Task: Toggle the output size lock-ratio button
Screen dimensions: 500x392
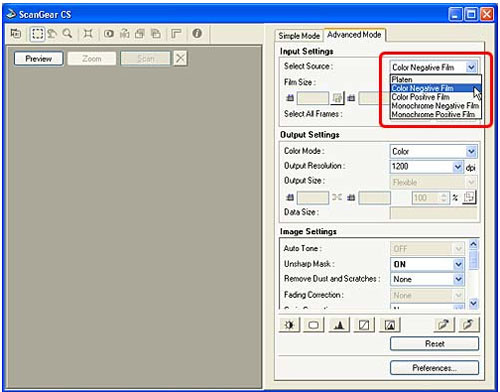Action: pyautogui.click(x=469, y=197)
